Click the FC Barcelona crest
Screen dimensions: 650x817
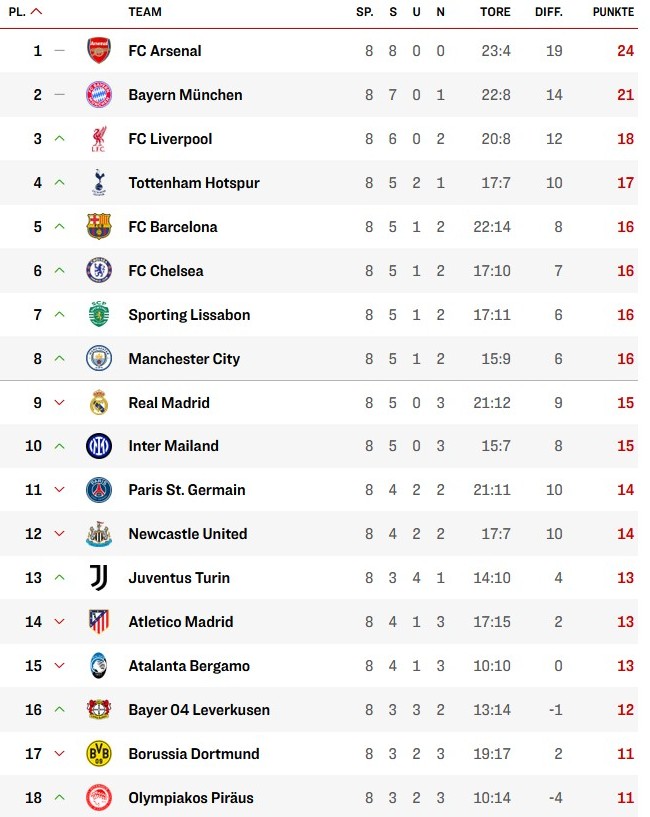(99, 227)
